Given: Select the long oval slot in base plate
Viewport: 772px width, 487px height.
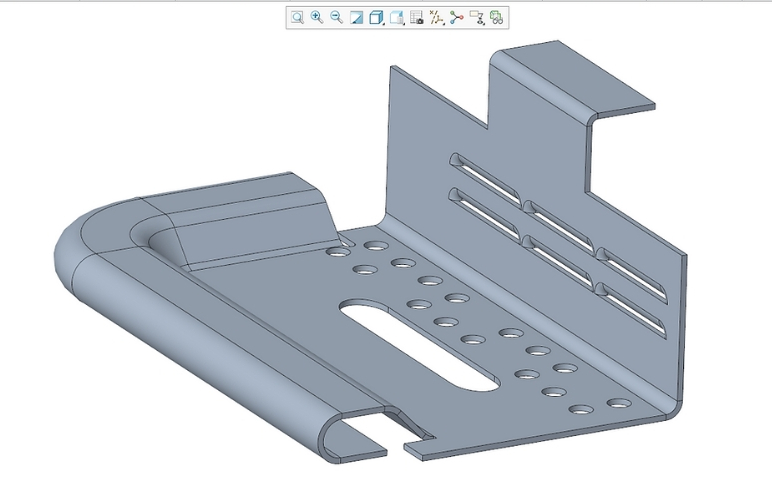Looking at the screenshot, I should coord(419,346).
